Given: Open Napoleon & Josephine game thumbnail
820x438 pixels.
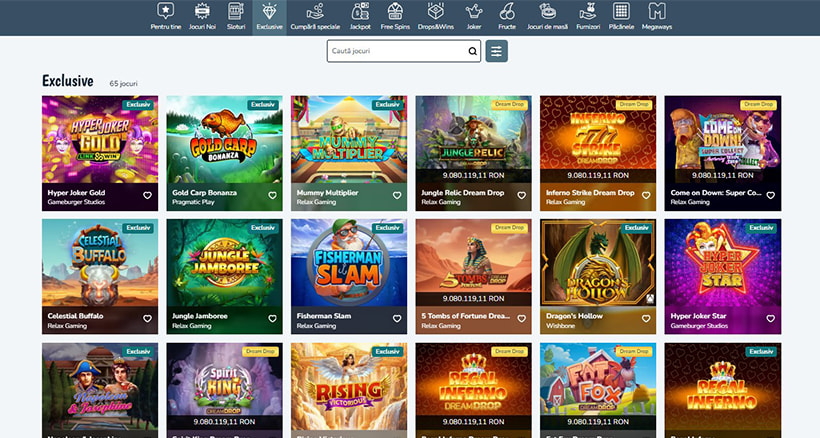Looking at the screenshot, I should tap(100, 387).
